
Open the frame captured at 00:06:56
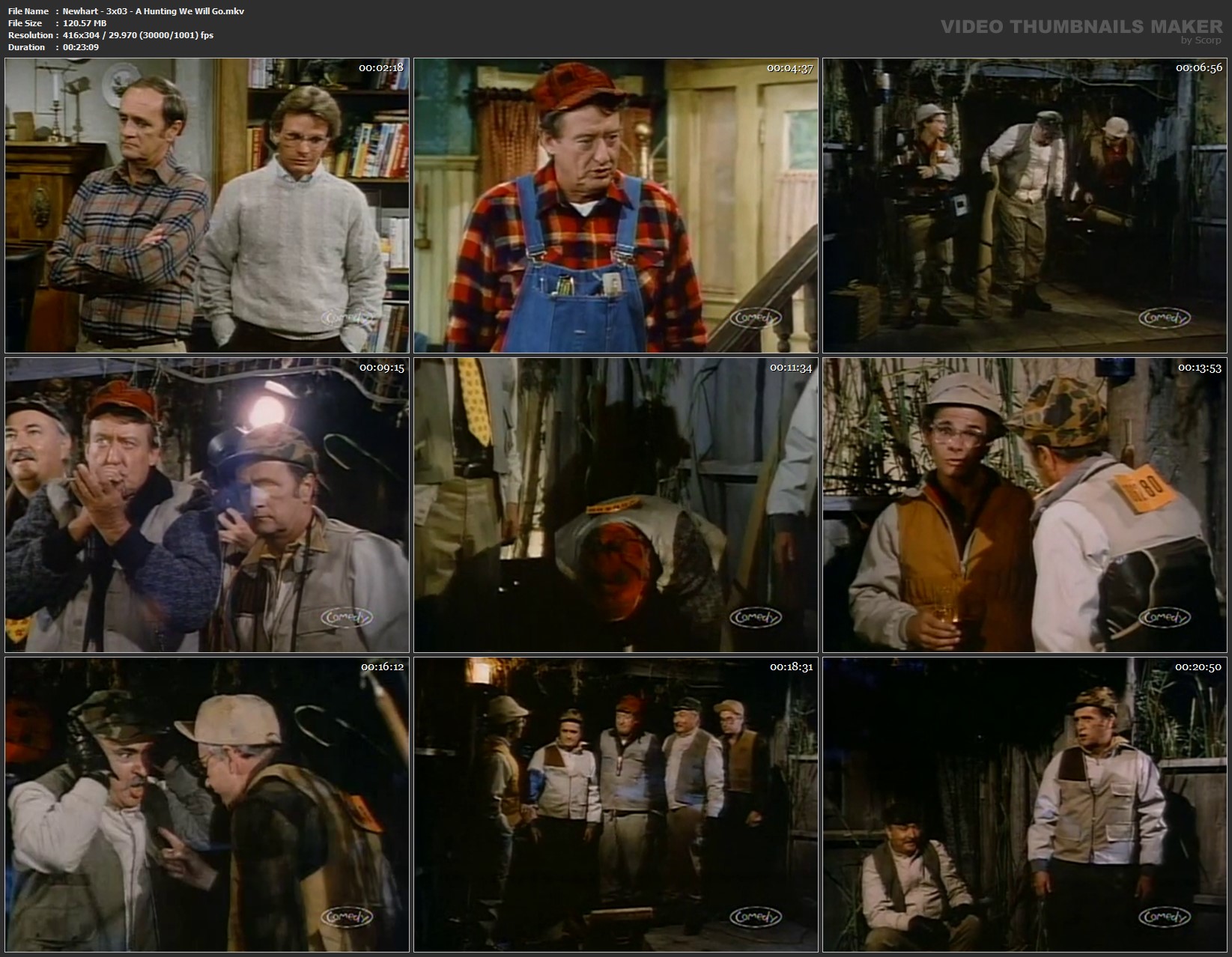pyautogui.click(x=1025, y=206)
